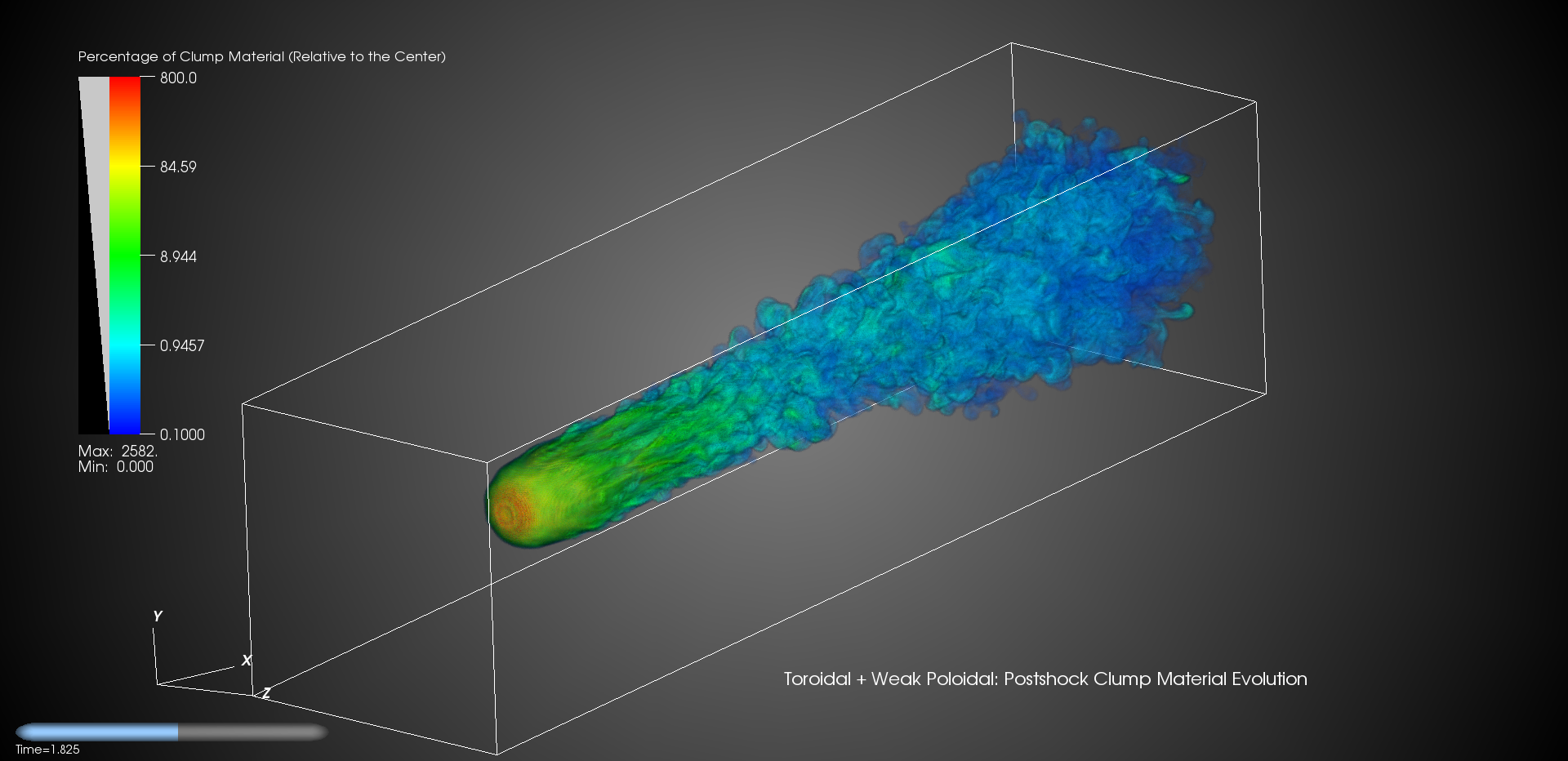This screenshot has width=1568, height=761.
Task: Click the 'Min: 0.000' readout
Action: click(115, 466)
